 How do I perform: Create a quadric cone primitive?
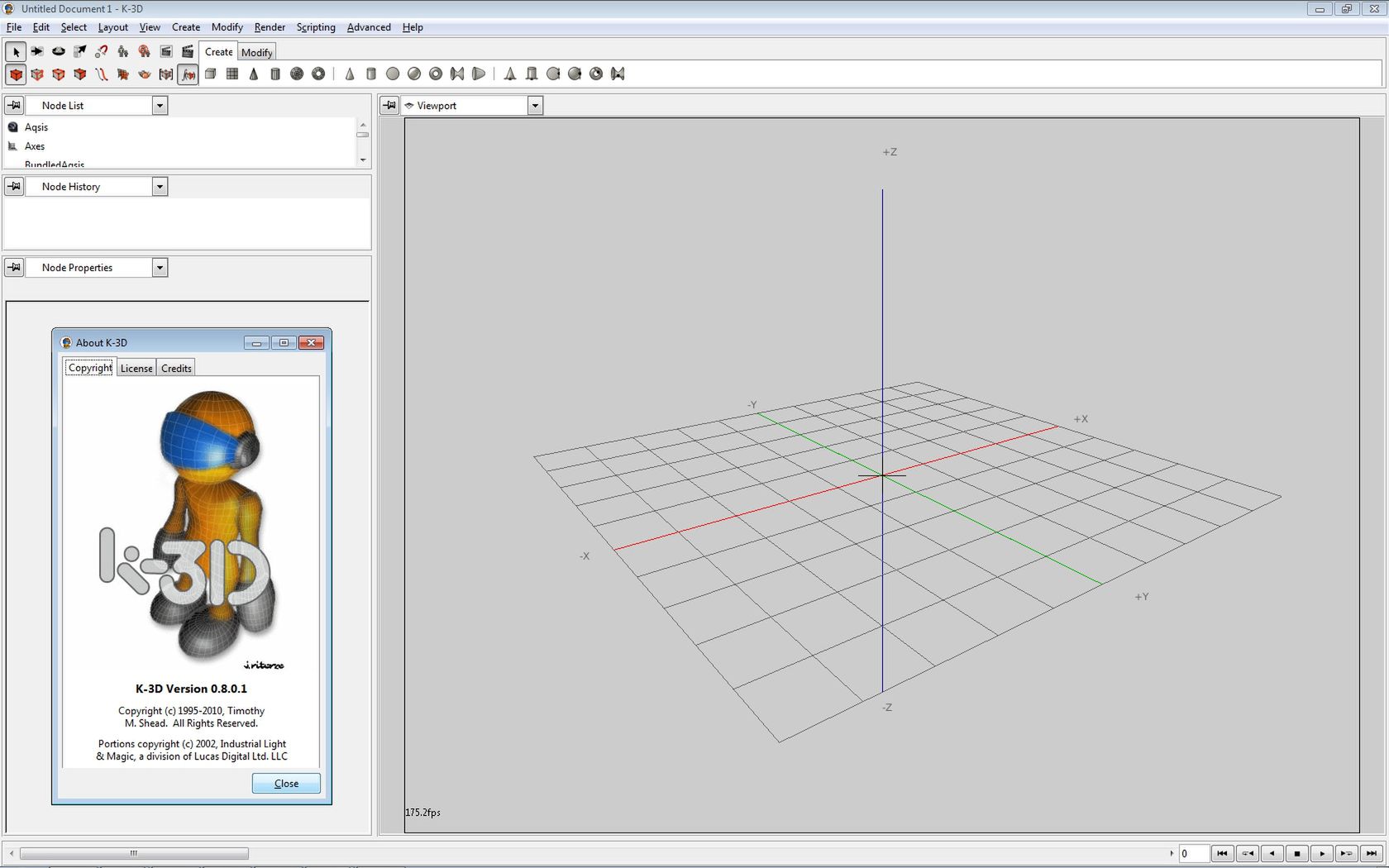tap(350, 74)
